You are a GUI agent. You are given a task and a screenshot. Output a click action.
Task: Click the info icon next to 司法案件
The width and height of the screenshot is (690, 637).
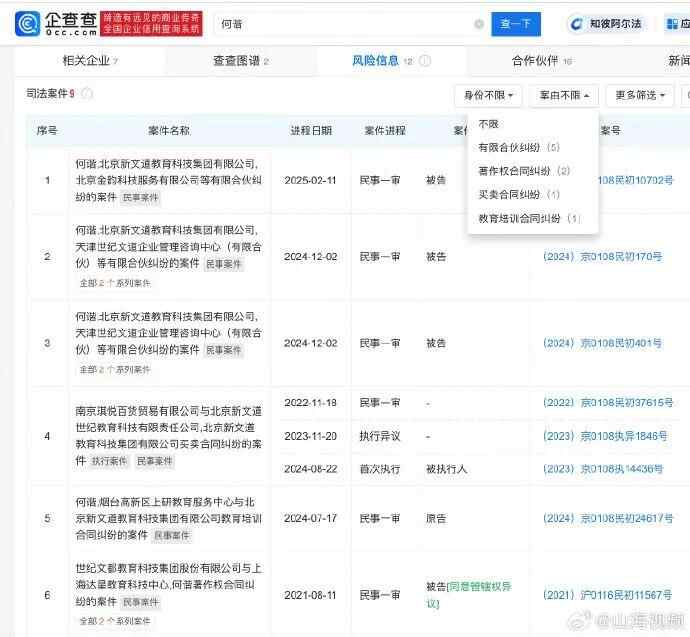87,94
